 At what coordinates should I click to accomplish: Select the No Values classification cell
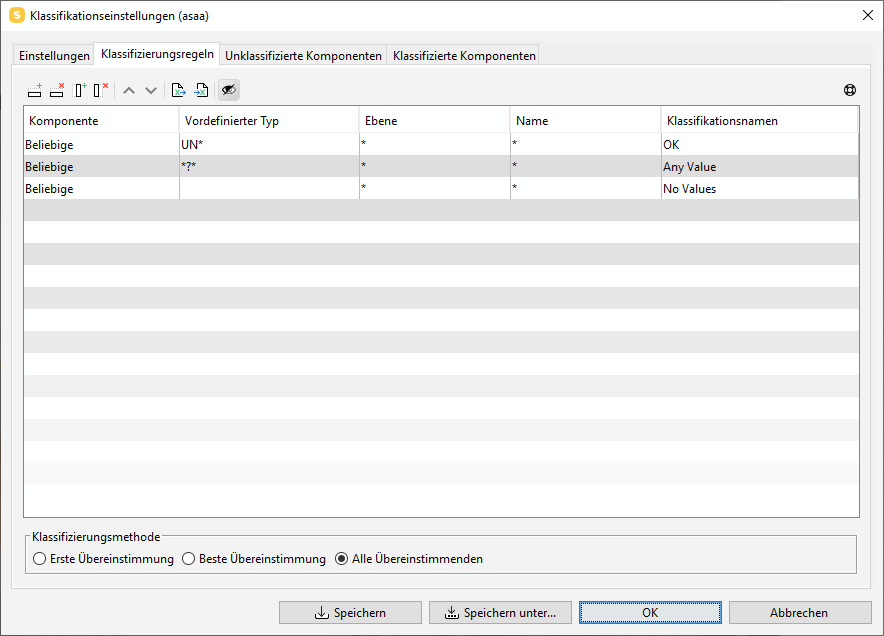760,188
